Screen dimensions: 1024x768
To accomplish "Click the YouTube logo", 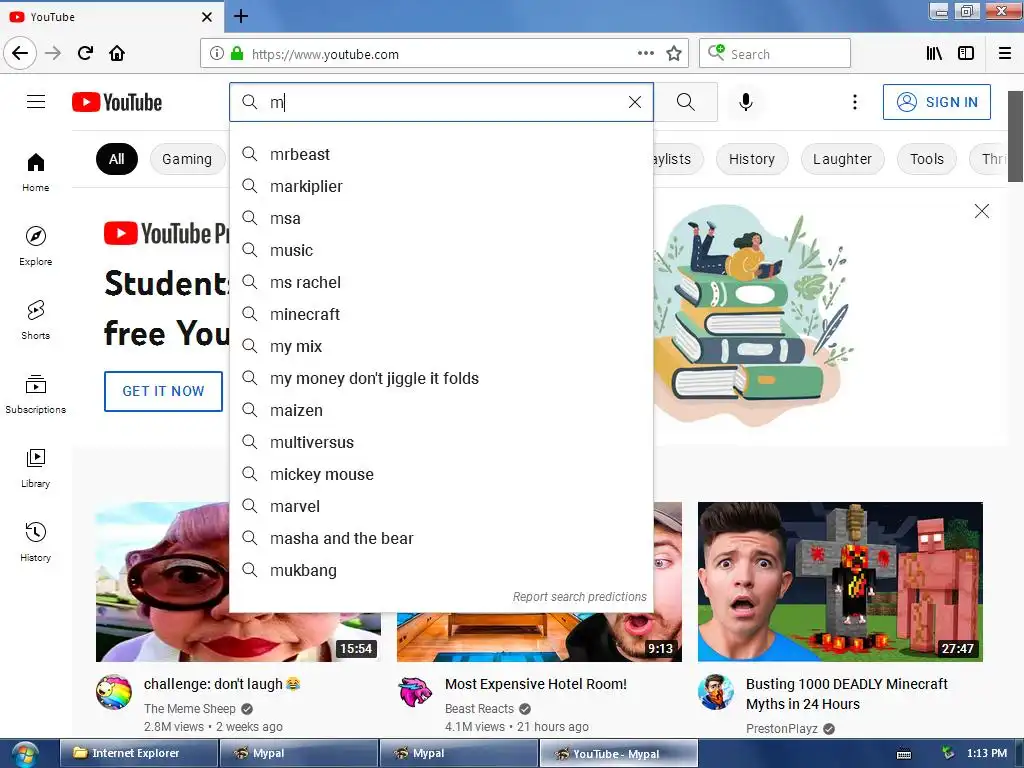I will (117, 102).
